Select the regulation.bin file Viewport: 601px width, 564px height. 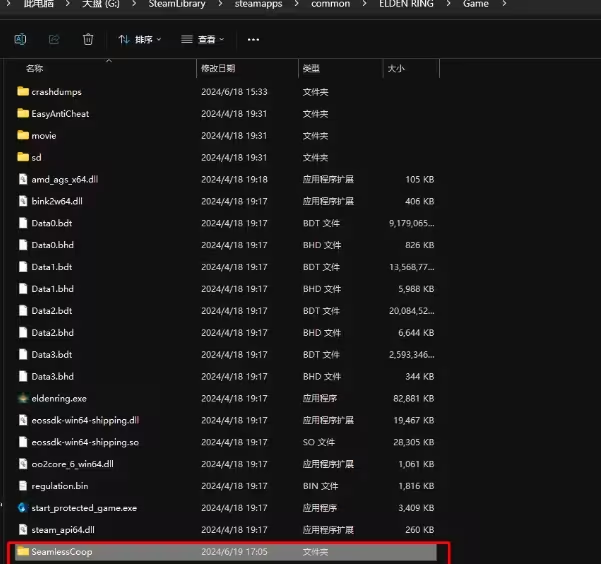click(61, 486)
